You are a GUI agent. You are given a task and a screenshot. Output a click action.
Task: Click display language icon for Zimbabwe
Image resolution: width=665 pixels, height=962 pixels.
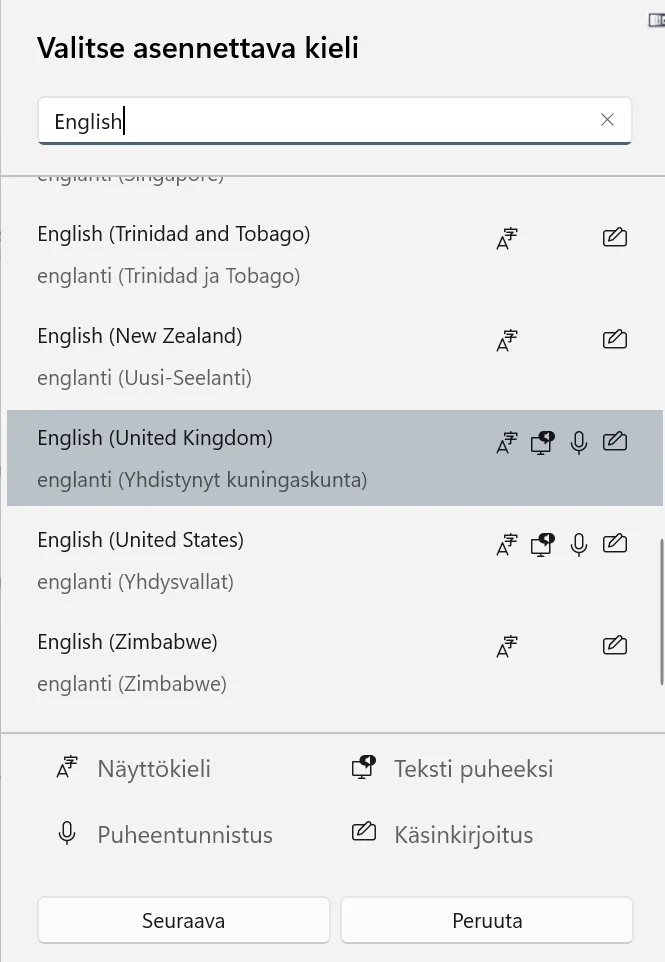pos(507,645)
